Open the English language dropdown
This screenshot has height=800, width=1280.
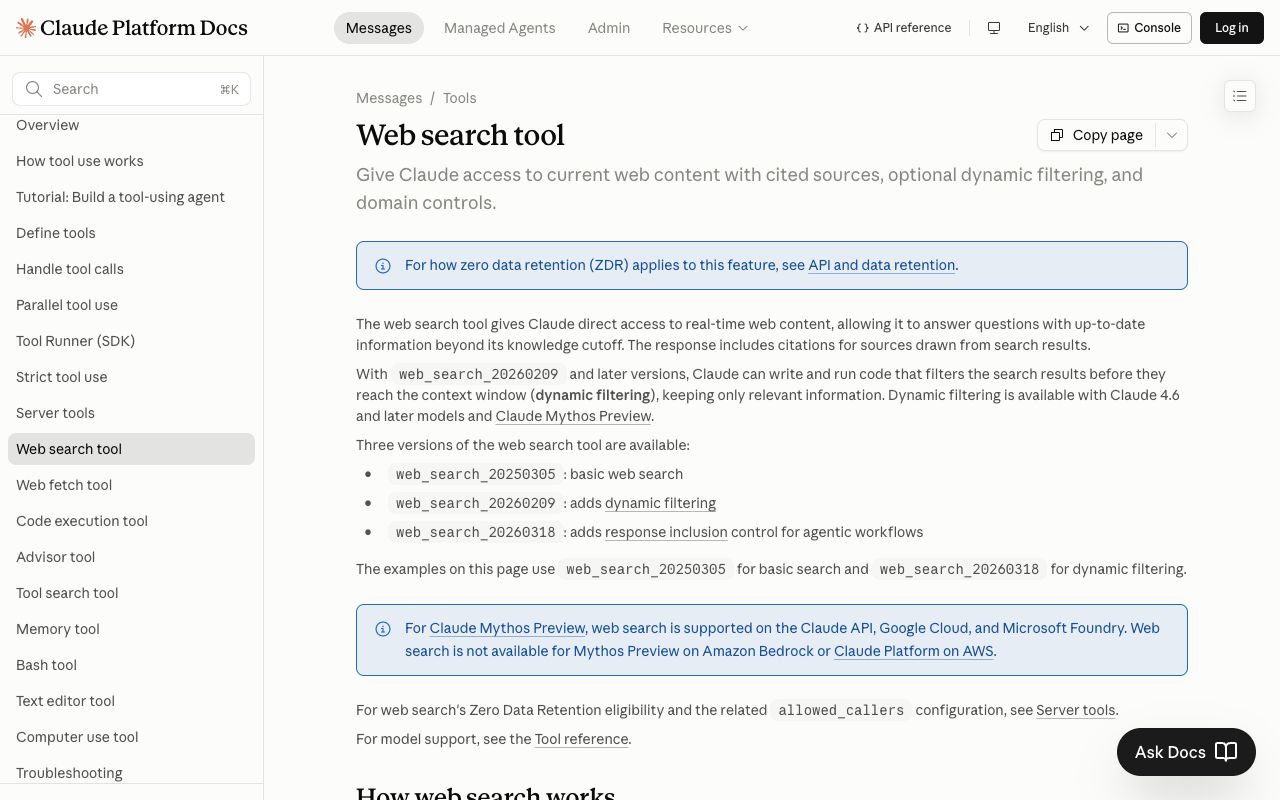(x=1058, y=28)
